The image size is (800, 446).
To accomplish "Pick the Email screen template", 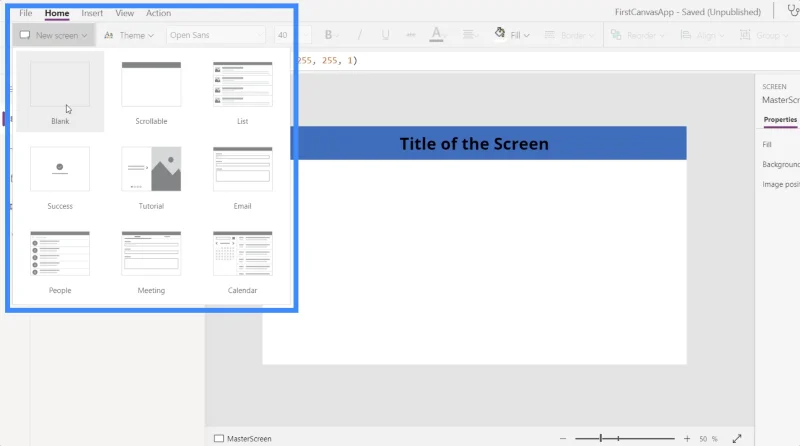I will pos(242,177).
